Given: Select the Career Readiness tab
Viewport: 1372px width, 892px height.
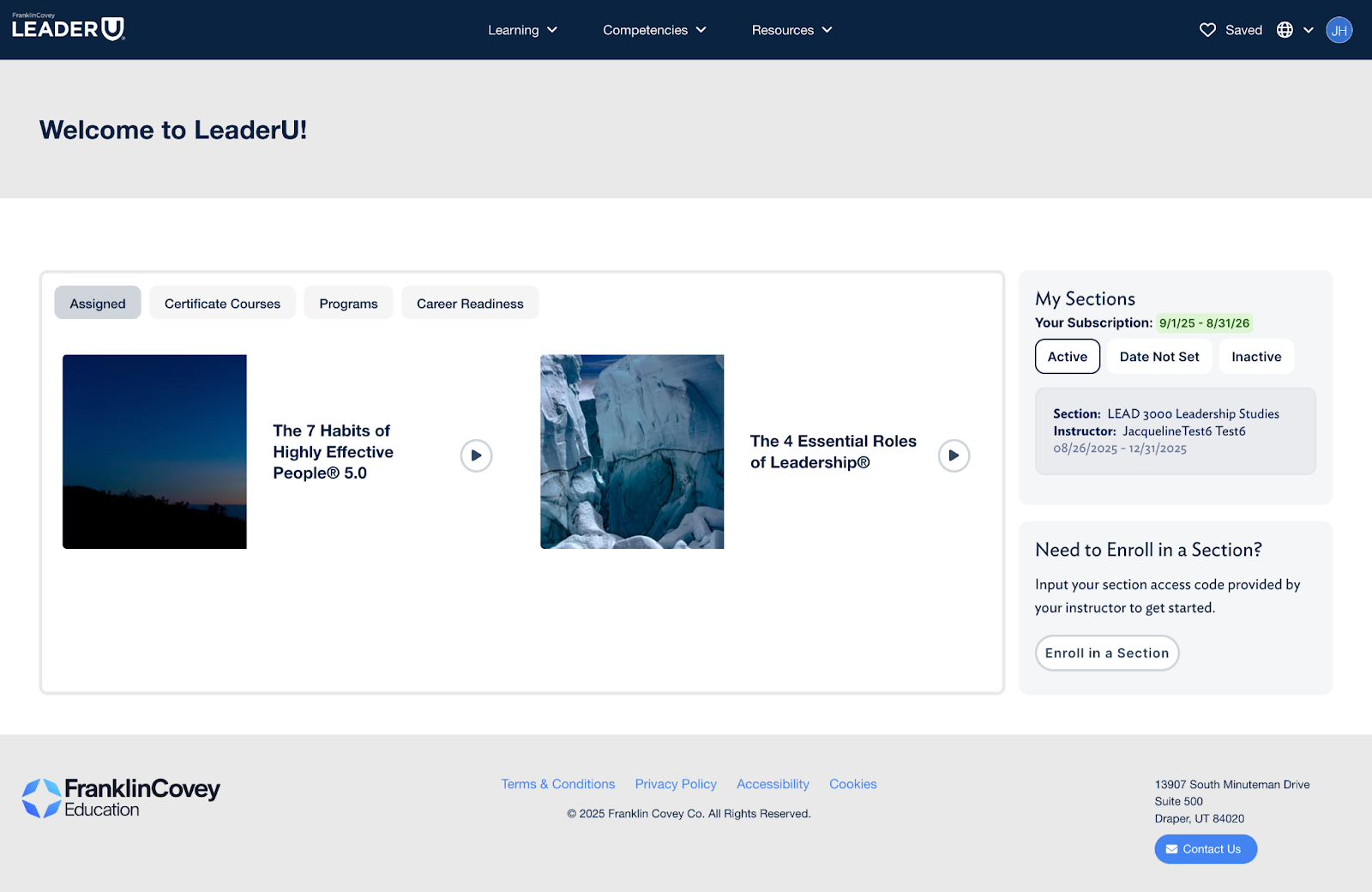Looking at the screenshot, I should coord(470,304).
